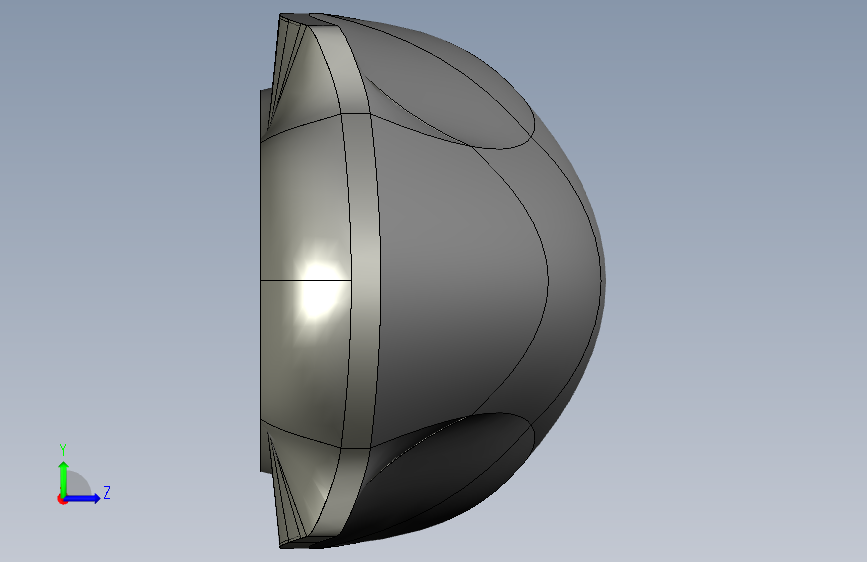867x562 pixels.
Task: Click the blue Z axis arrow
Action: pos(83,498)
